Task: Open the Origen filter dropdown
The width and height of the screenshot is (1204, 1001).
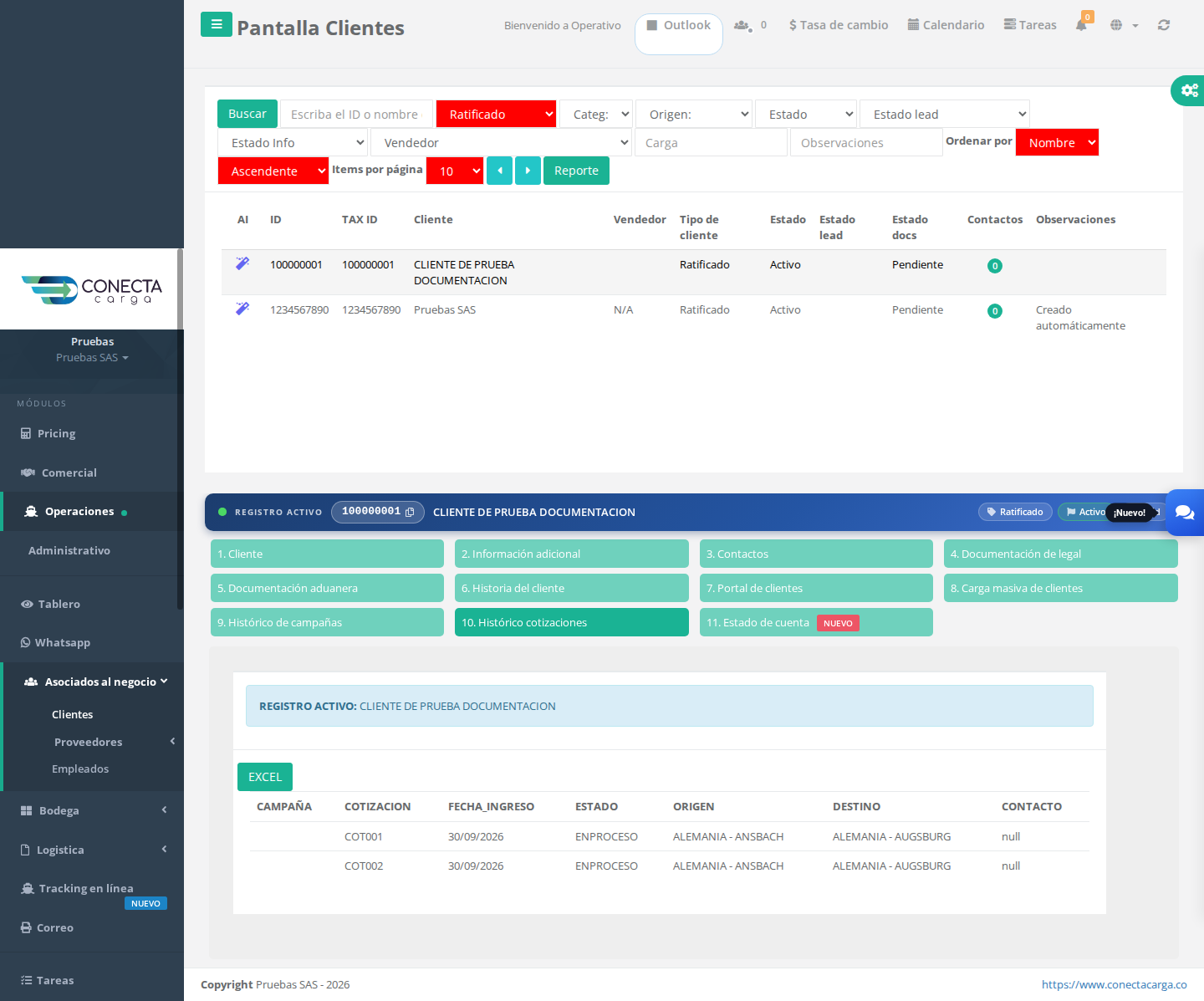Action: (694, 114)
